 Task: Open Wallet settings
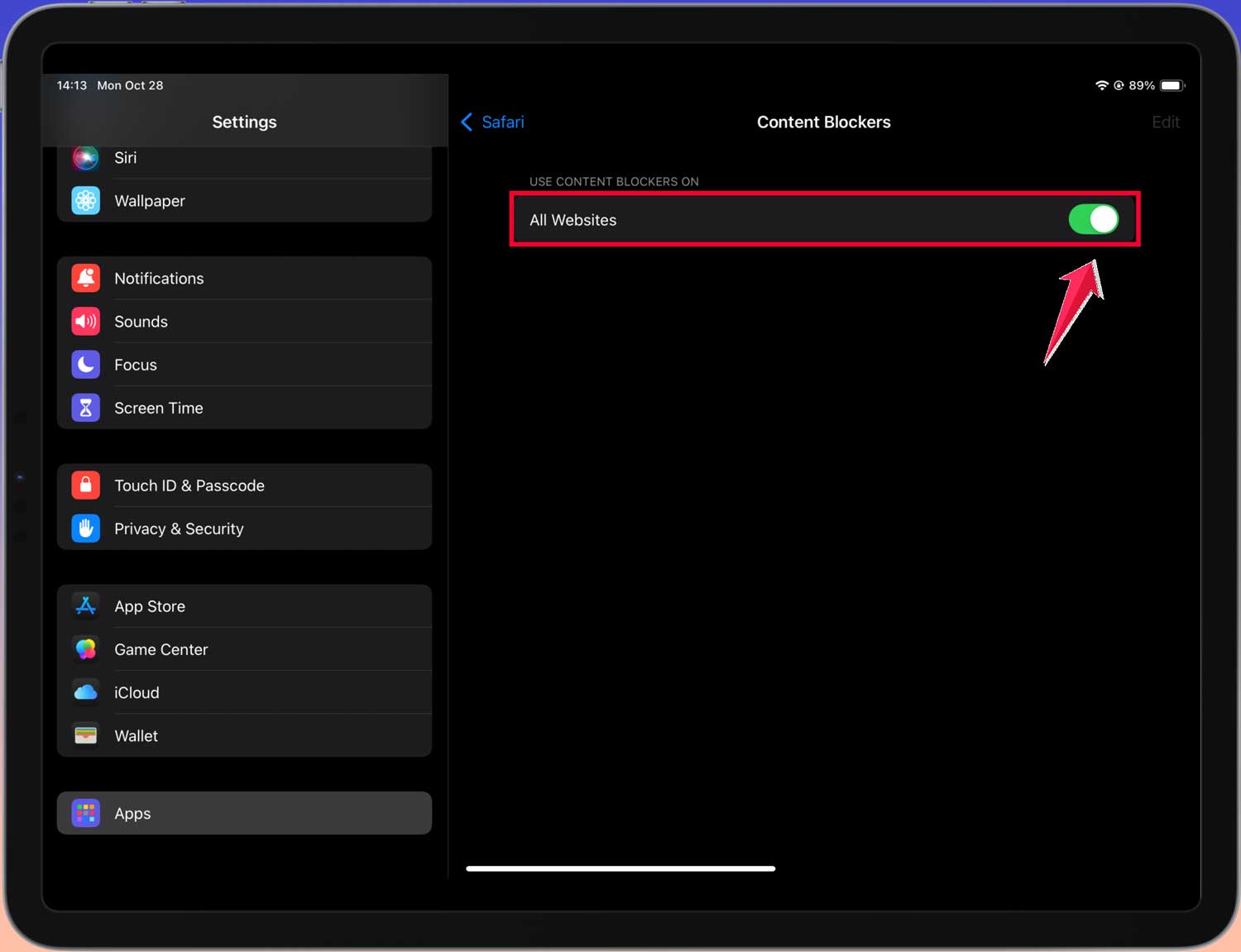136,735
